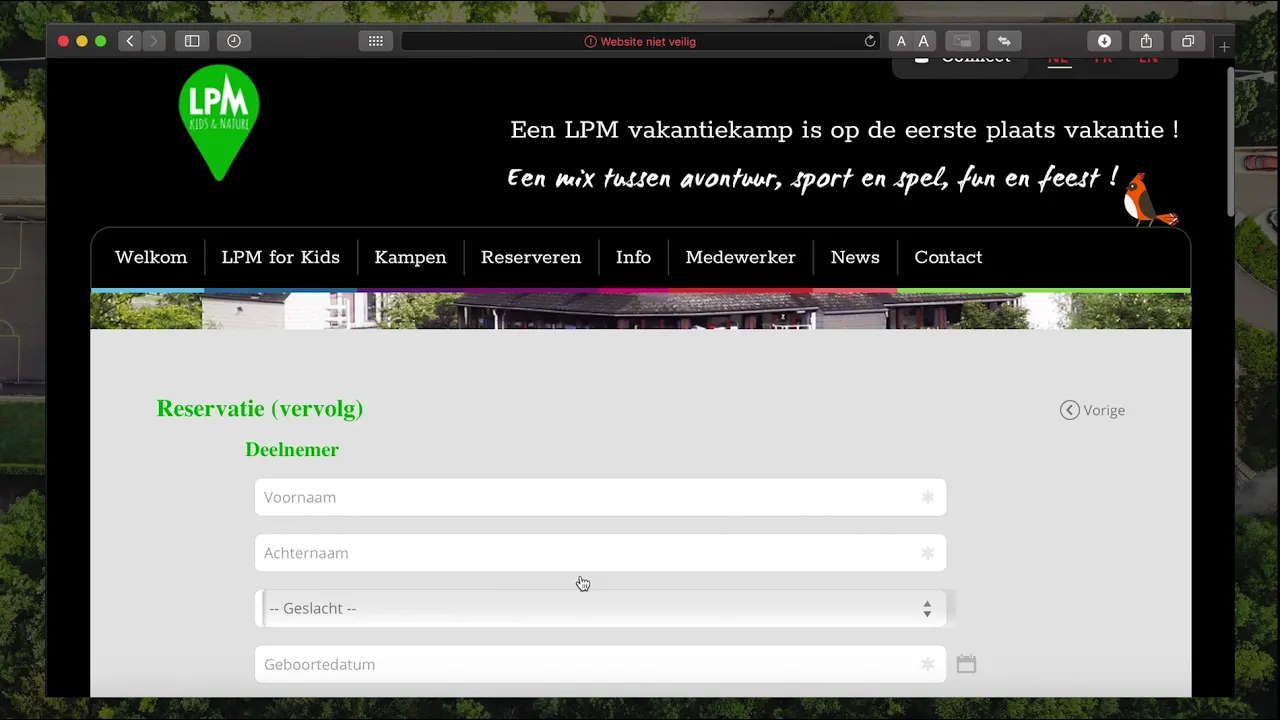Open the Safari downloads icon
Screen dimensions: 1280x720
1104,41
